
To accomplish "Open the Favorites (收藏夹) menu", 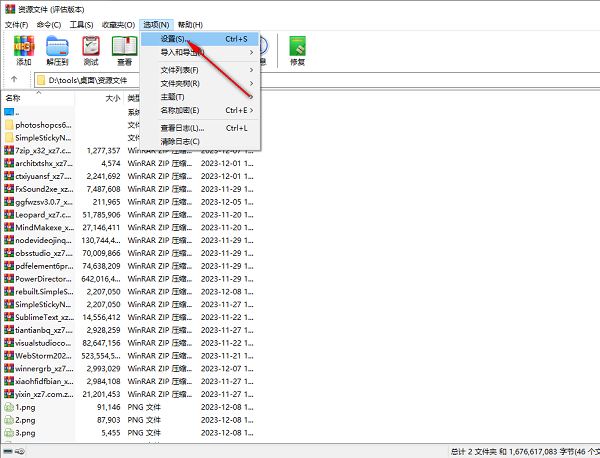I will pos(118,25).
